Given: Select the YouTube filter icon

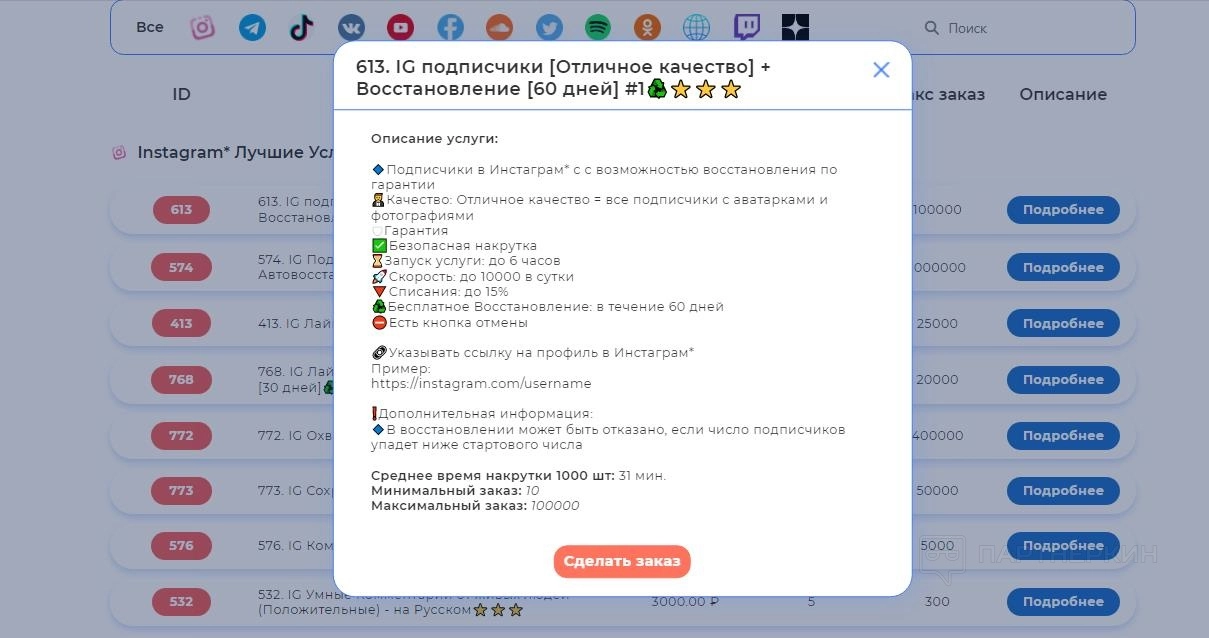Looking at the screenshot, I should coord(401,28).
